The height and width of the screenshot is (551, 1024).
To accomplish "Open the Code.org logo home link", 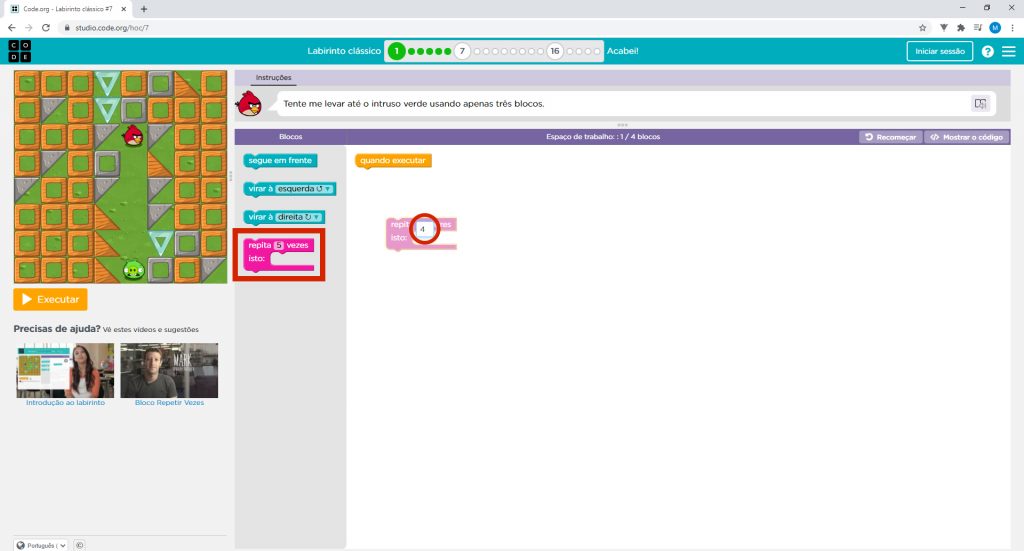I will (20, 51).
